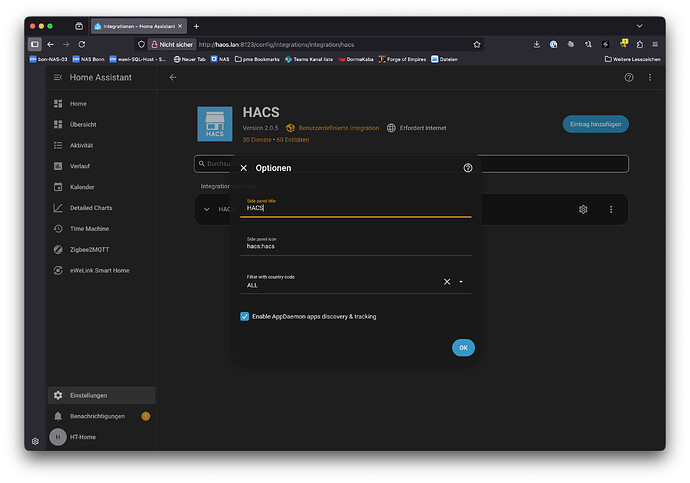
Task: Open the browser extensions puzzle icon
Action: click(x=639, y=44)
